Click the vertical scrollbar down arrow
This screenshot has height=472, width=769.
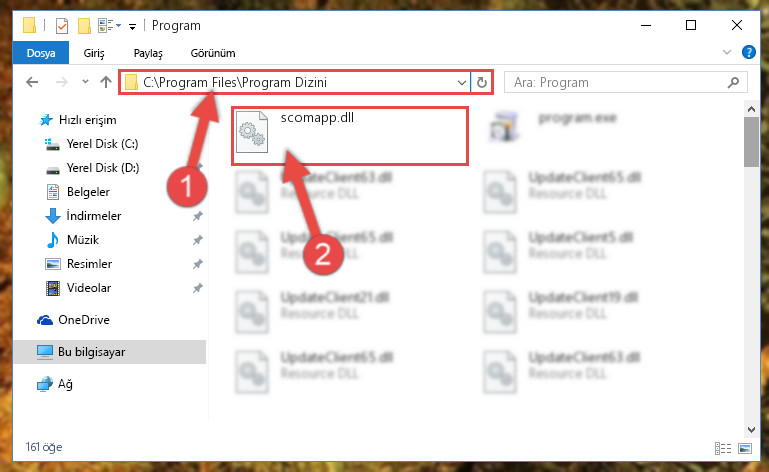(751, 430)
